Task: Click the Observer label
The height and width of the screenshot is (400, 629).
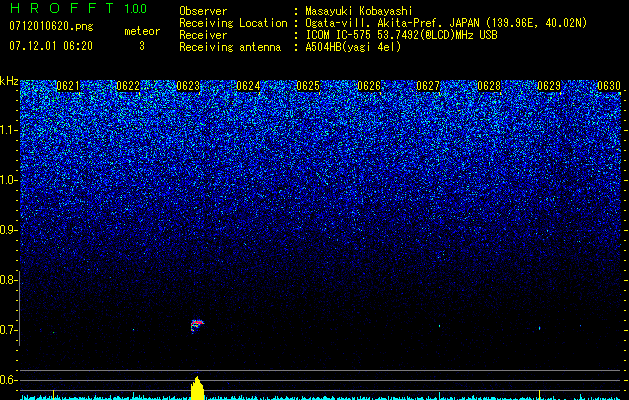Action: pyautogui.click(x=203, y=11)
